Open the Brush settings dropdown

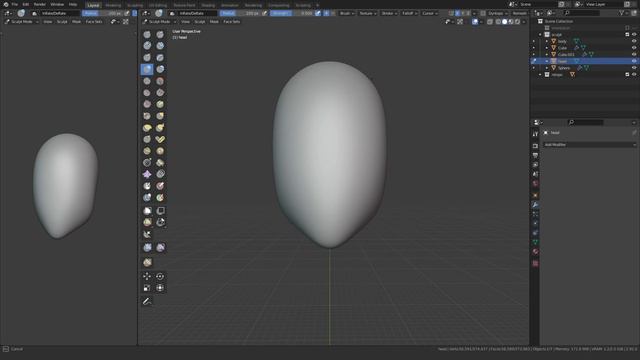[x=347, y=13]
